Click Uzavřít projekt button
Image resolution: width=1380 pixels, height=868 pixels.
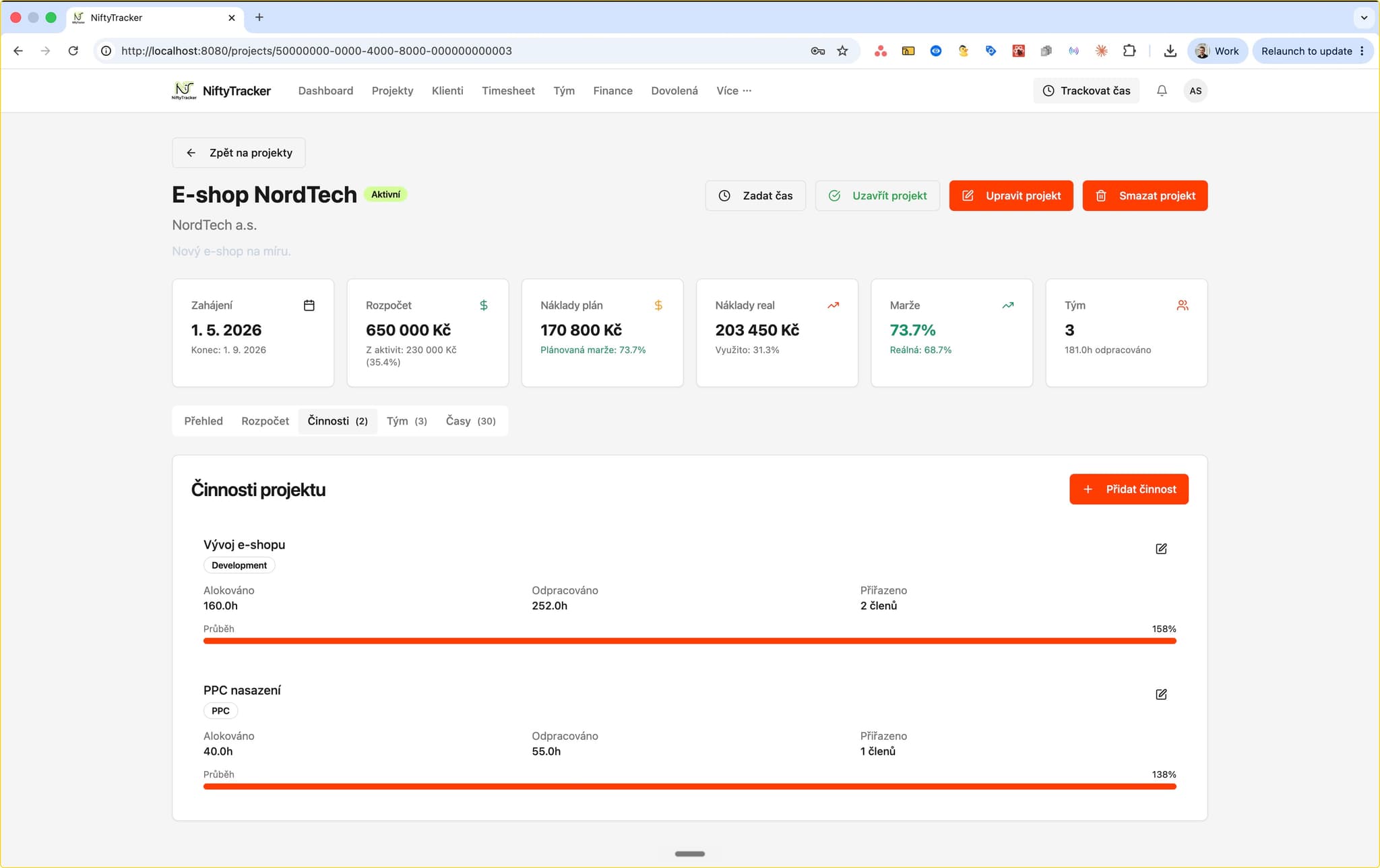(877, 195)
